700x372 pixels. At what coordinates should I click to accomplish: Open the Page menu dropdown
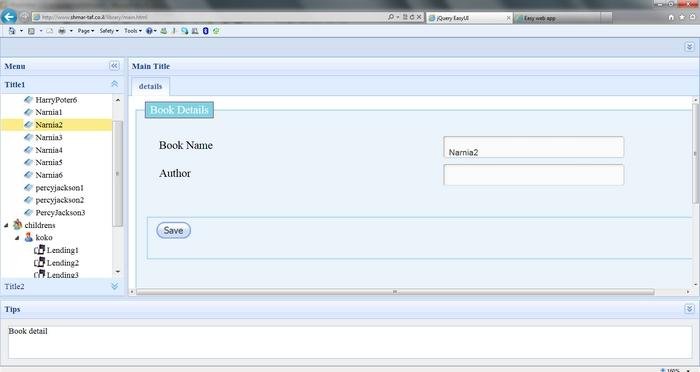[86, 31]
